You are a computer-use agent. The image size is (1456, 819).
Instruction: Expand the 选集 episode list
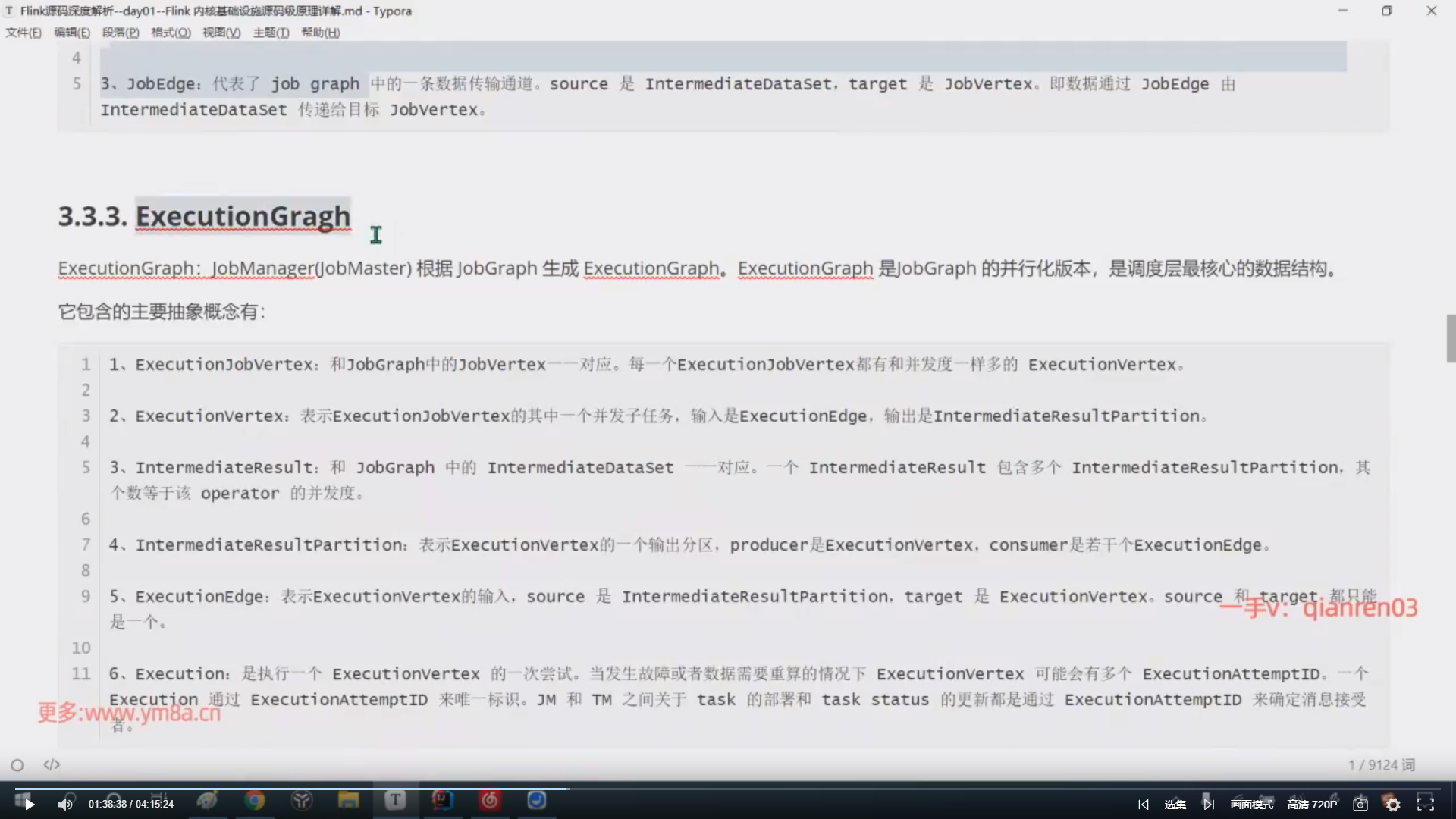(x=1175, y=805)
